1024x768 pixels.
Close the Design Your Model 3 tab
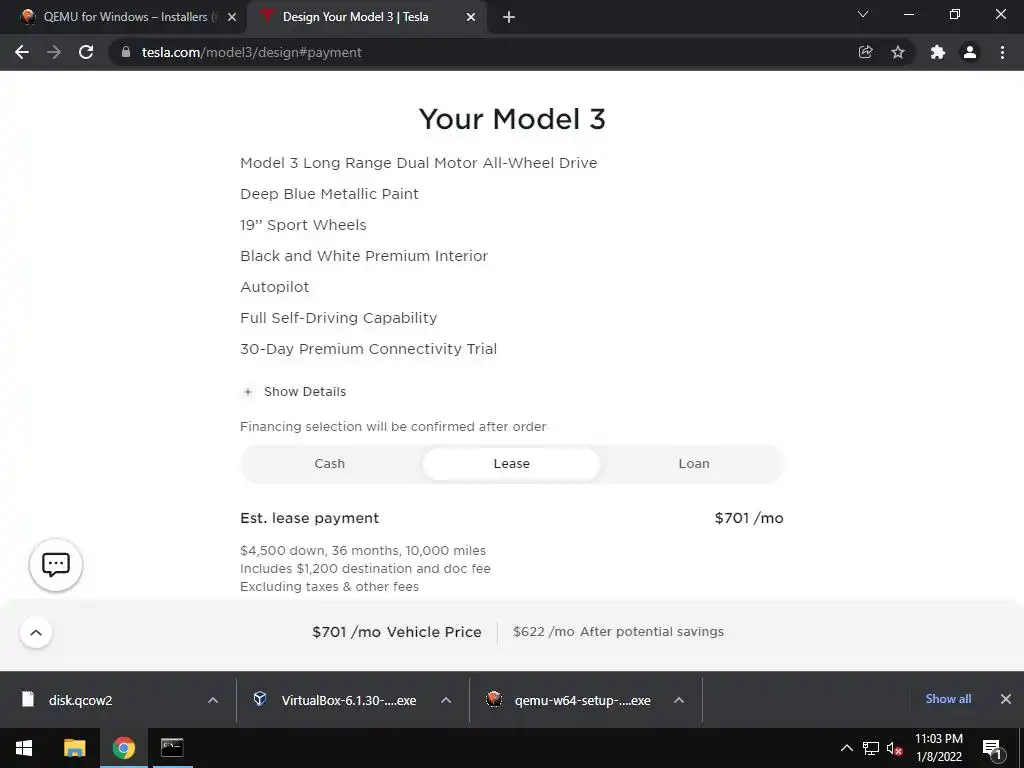(471, 17)
